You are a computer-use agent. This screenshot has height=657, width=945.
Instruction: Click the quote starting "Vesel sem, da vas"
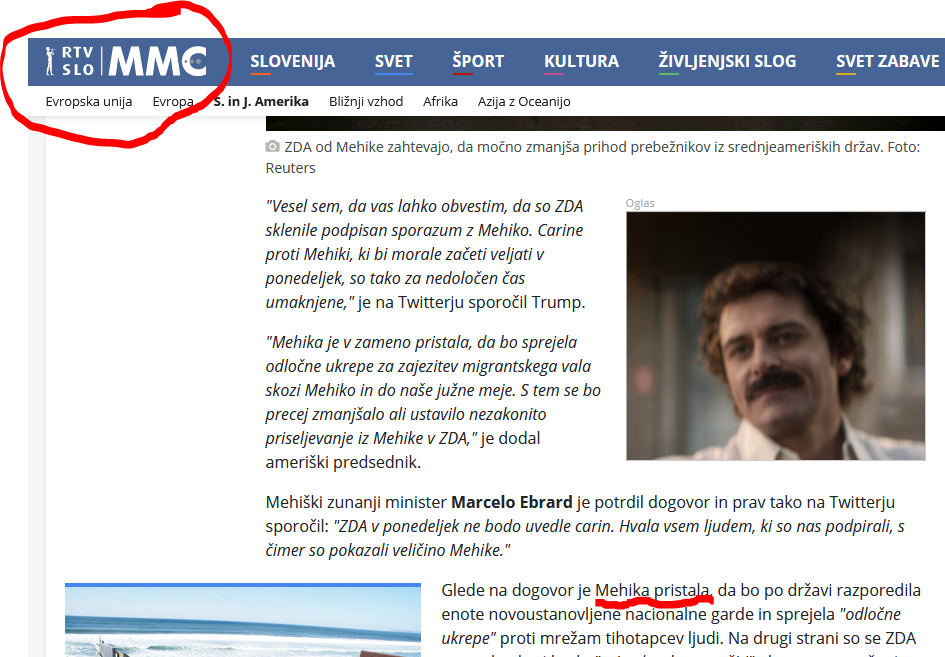[x=425, y=254]
